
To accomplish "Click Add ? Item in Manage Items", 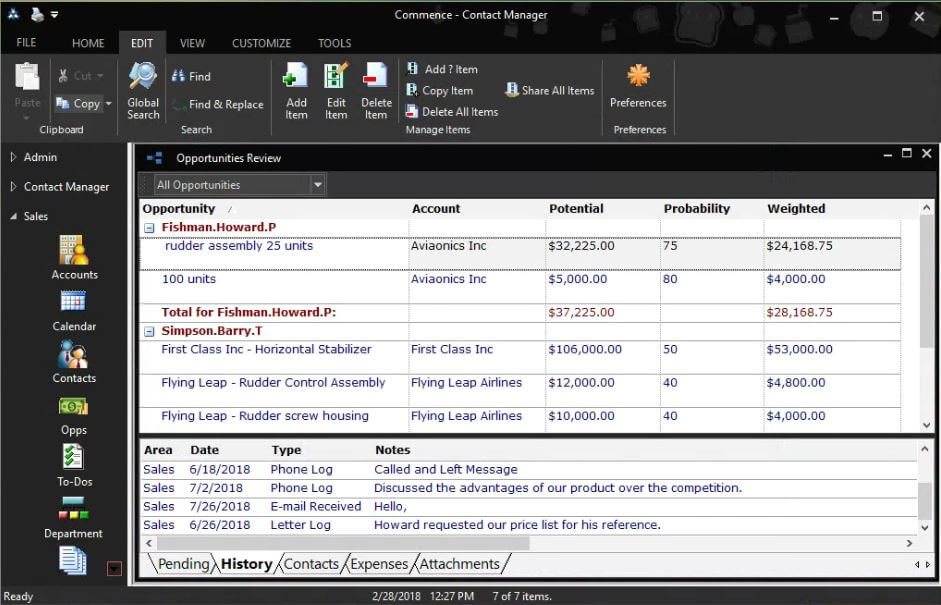I will tap(442, 69).
